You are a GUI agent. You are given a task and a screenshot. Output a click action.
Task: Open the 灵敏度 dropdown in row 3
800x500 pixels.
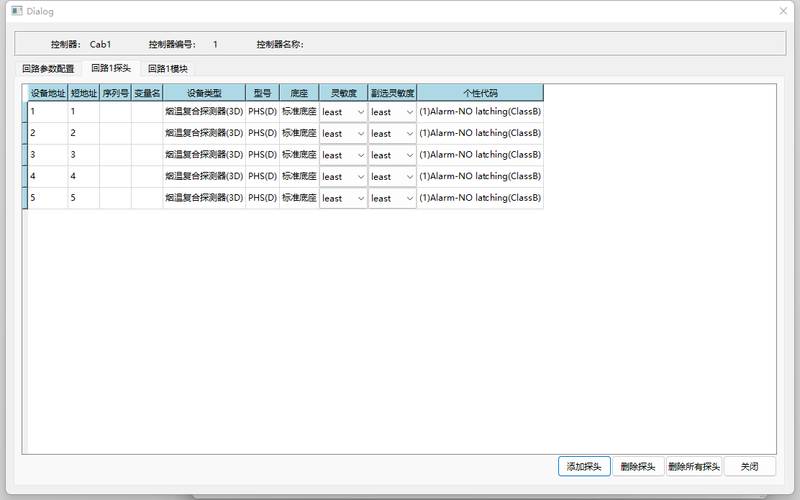[343, 155]
